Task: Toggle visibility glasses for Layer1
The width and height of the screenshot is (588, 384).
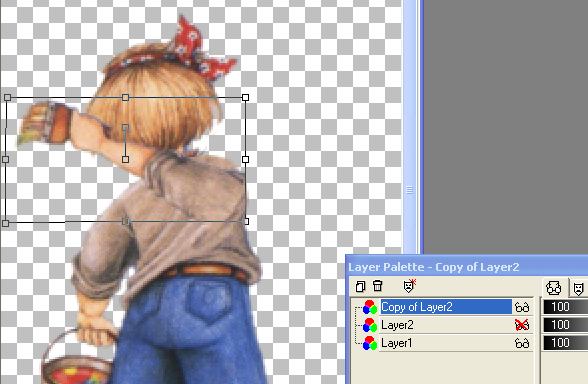Action: point(522,343)
